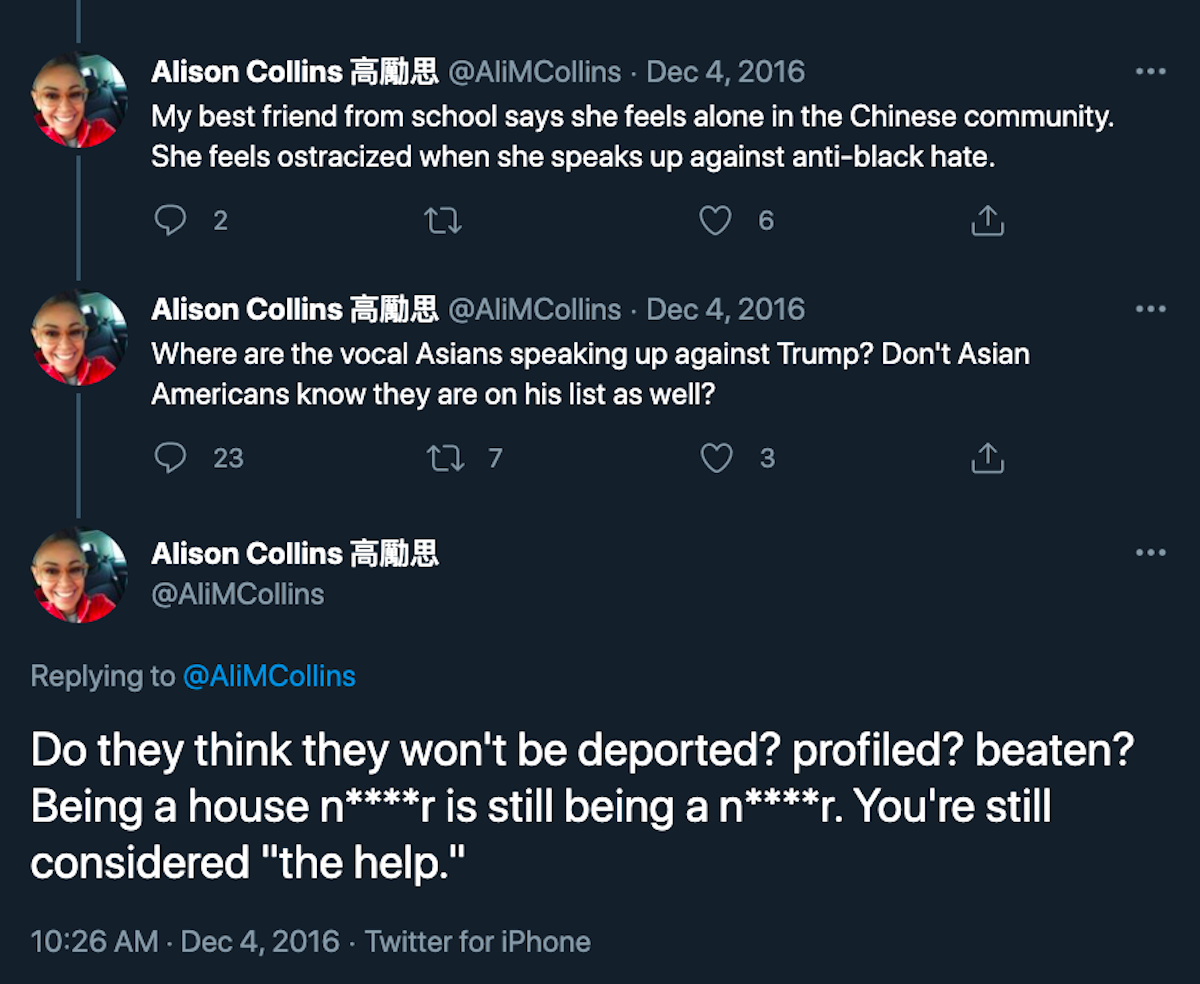Click the second tweet's Dec 4, 2016 date
The image size is (1200, 984).
click(x=725, y=310)
